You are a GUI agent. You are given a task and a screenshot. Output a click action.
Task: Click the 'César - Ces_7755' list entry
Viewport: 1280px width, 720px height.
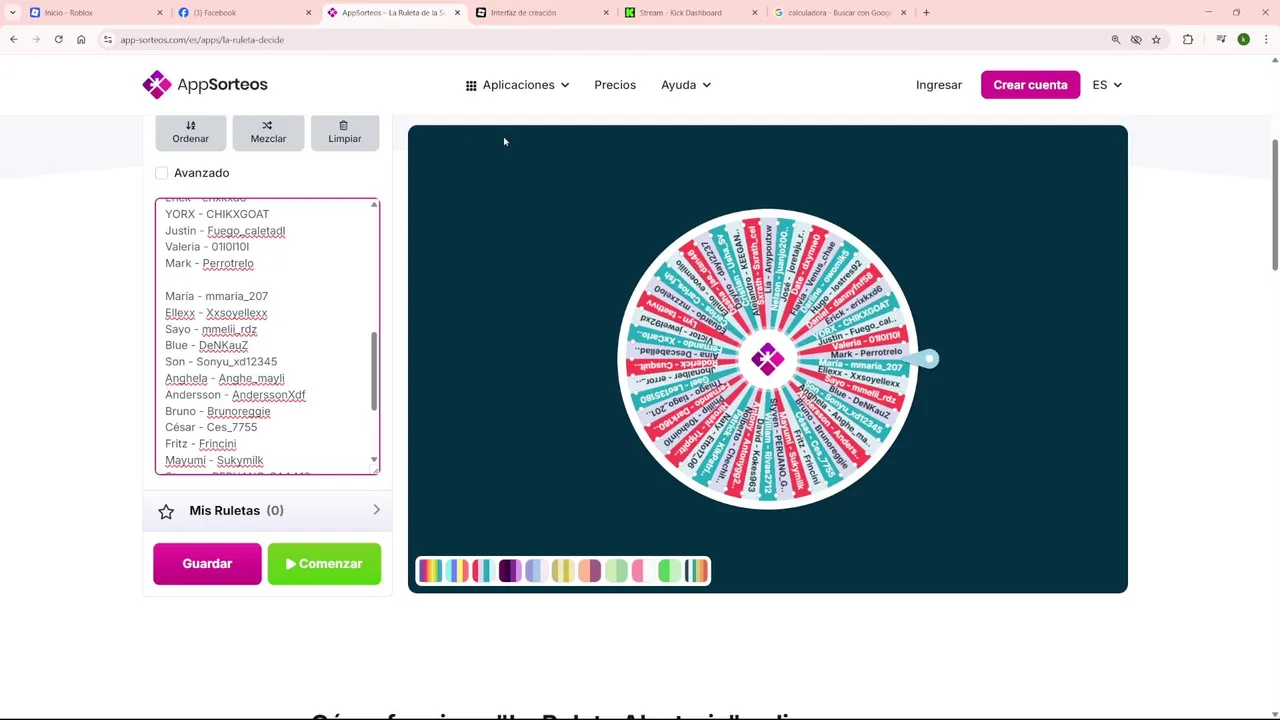click(211, 427)
